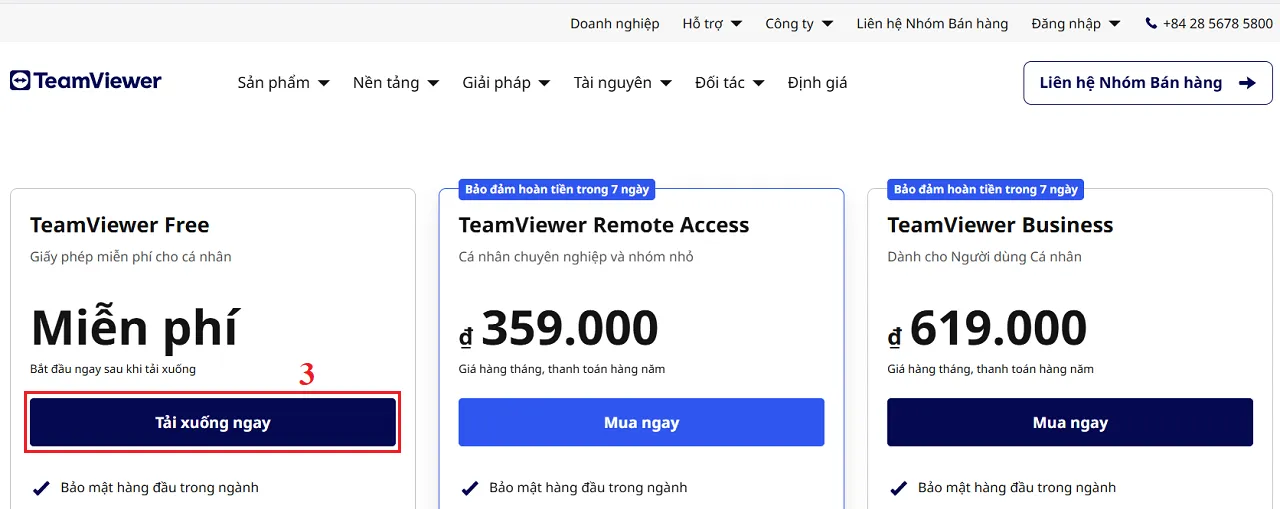The width and height of the screenshot is (1280, 509).
Task: Click Bắt đầu ngay sau khi tải xuống text
Action: (x=113, y=369)
